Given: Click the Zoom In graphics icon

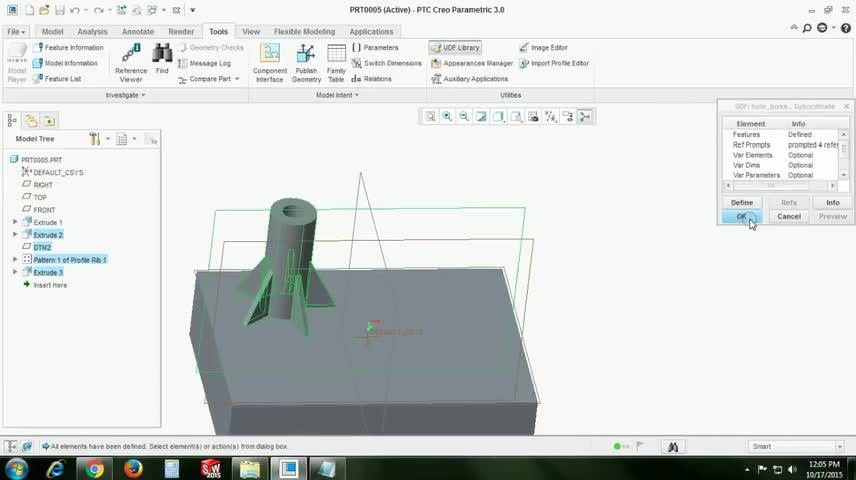Looking at the screenshot, I should (447, 116).
